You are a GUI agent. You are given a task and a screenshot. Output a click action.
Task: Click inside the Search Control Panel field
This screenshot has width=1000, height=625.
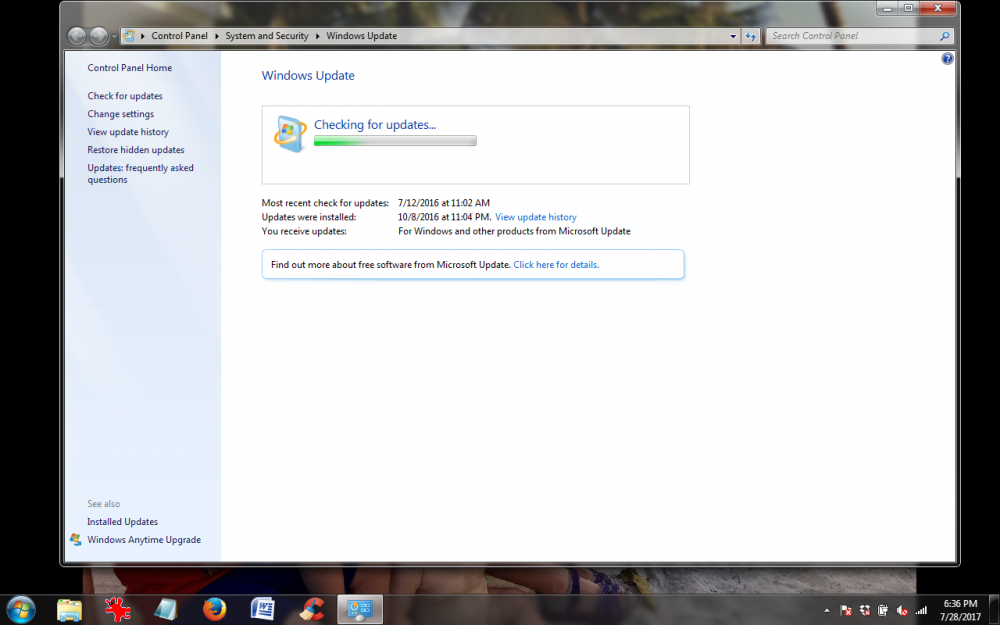click(855, 35)
